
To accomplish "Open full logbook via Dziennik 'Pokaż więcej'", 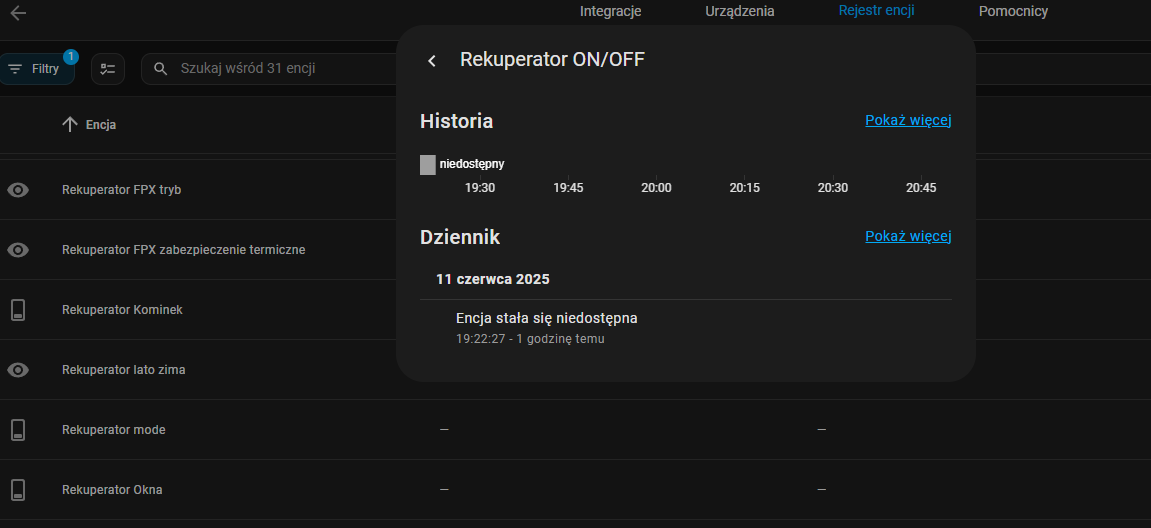I will click(907, 236).
